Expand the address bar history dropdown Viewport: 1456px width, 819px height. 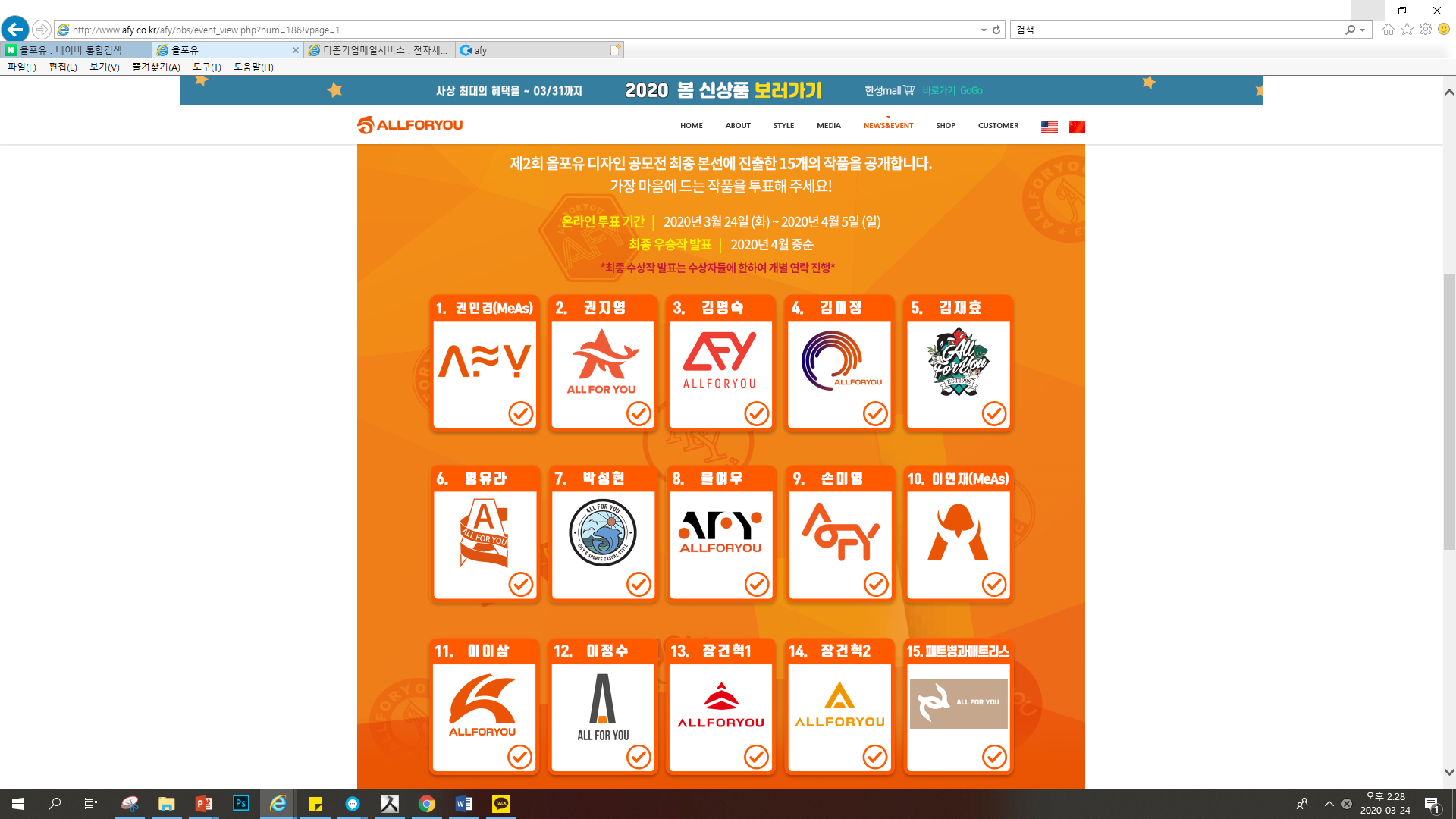984,30
